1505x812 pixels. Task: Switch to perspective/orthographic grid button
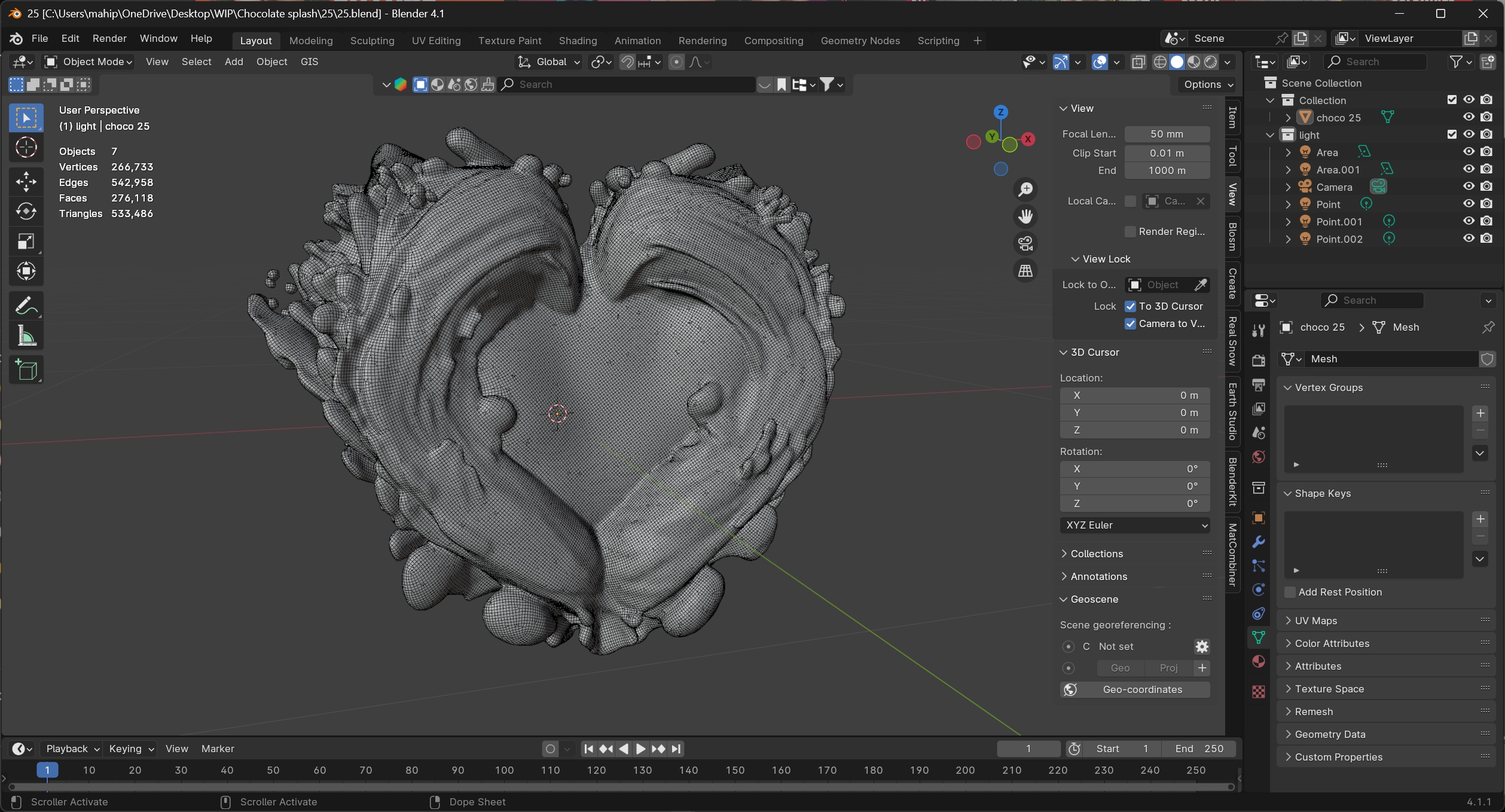coord(1025,271)
